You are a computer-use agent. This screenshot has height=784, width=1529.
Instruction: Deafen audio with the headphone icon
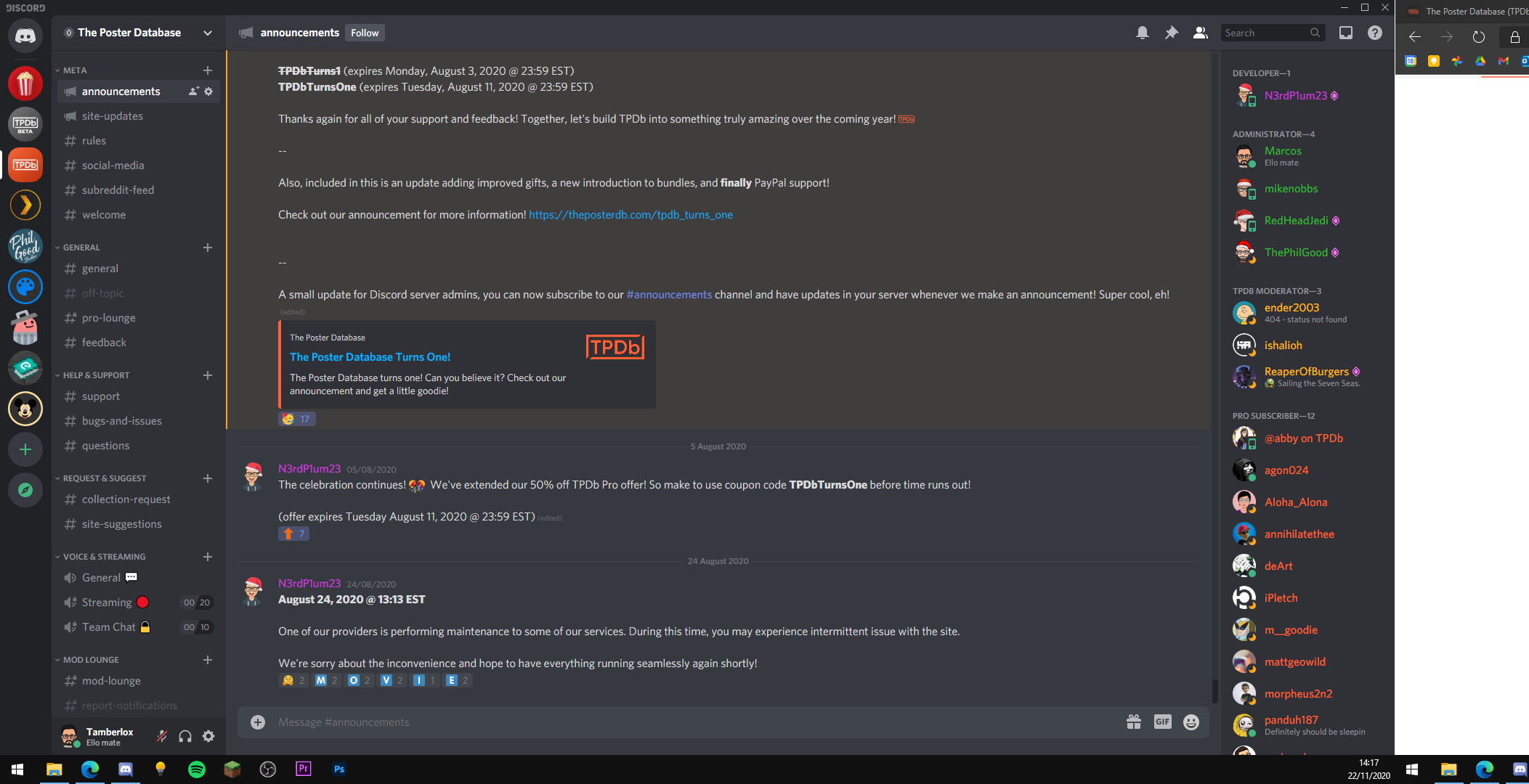[x=185, y=736]
